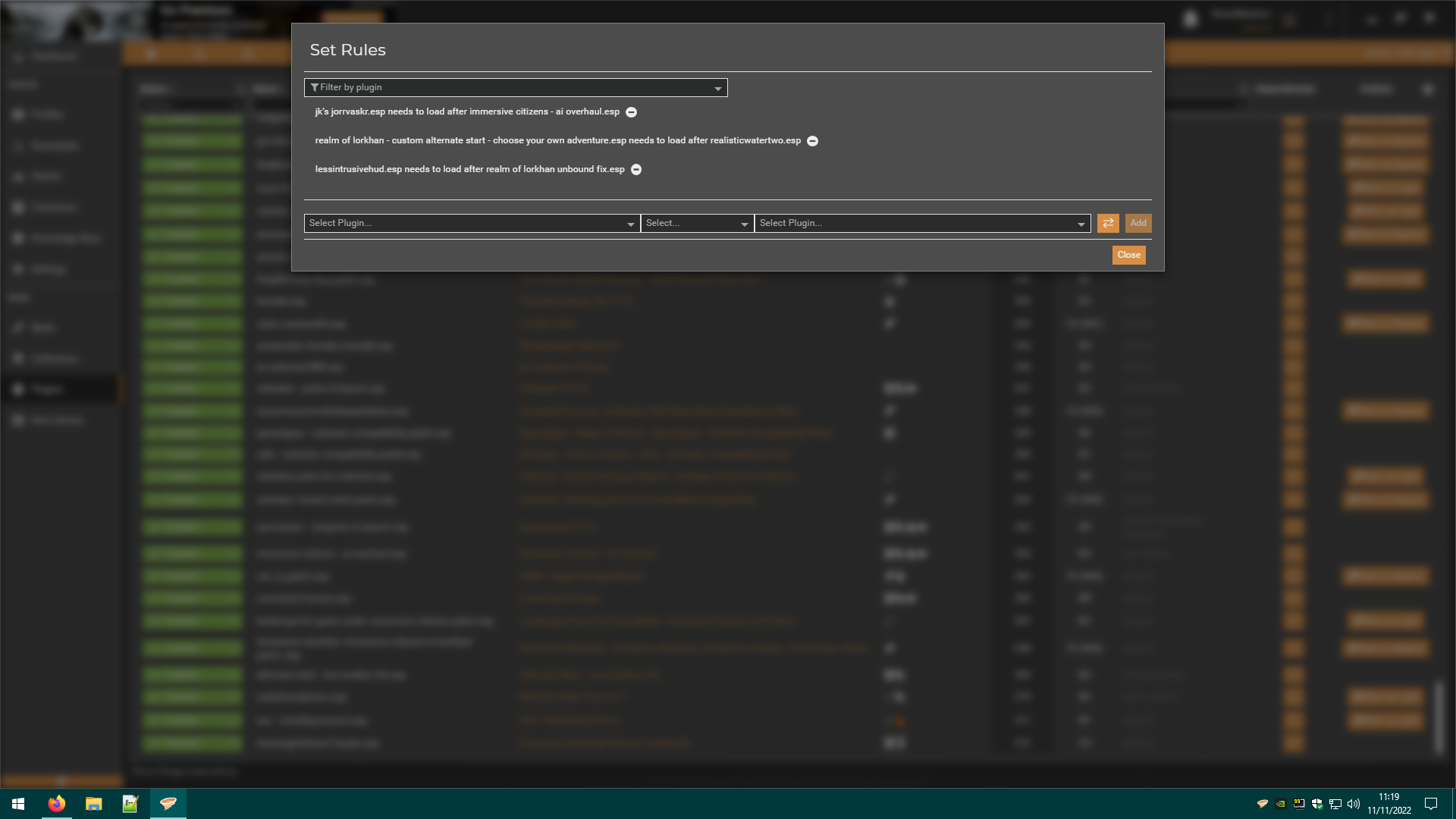This screenshot has height=819, width=1456.
Task: Open the first Select Plugin dropdown
Action: [x=472, y=224]
